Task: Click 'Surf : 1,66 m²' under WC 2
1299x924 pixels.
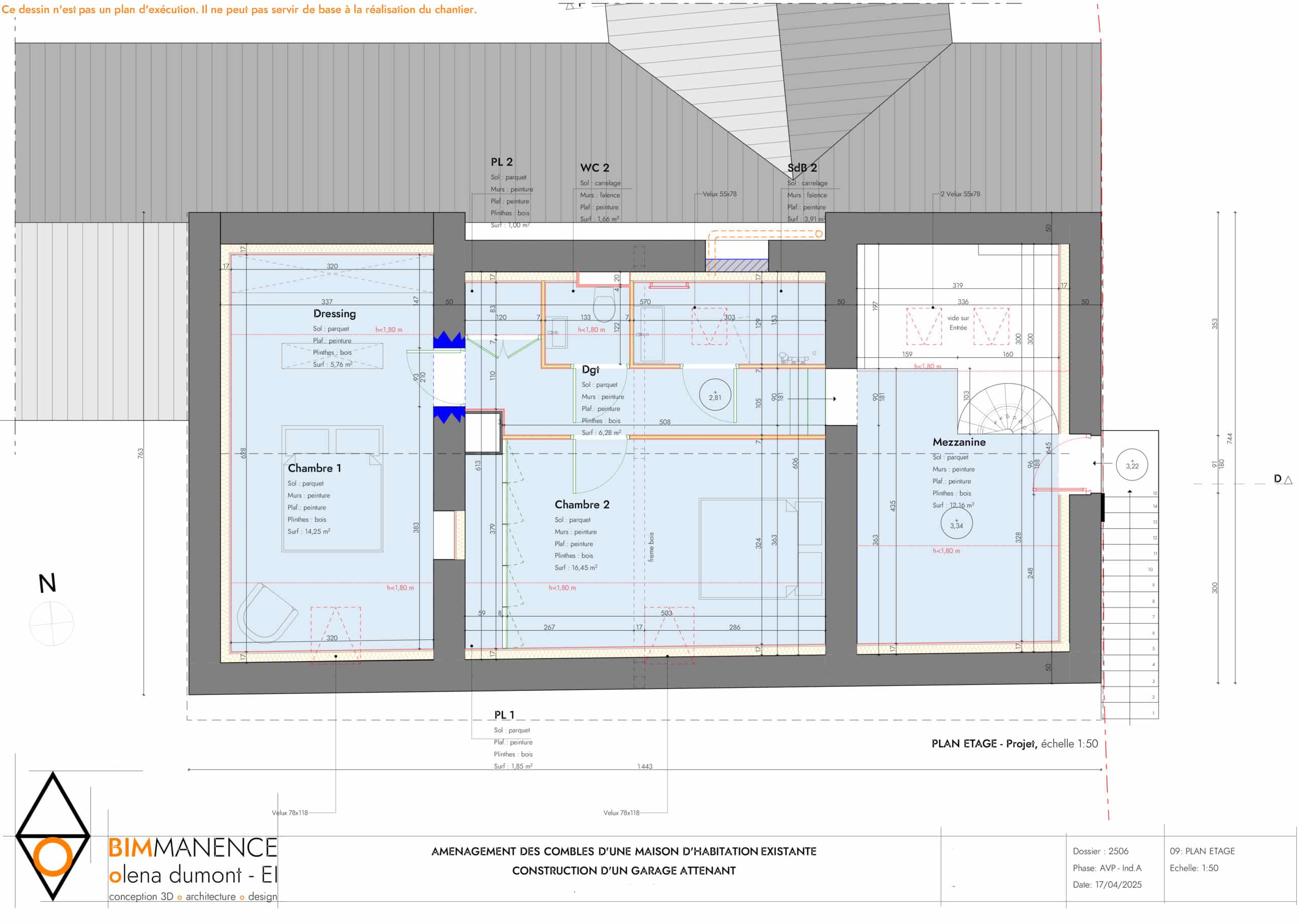Action: tap(600, 219)
